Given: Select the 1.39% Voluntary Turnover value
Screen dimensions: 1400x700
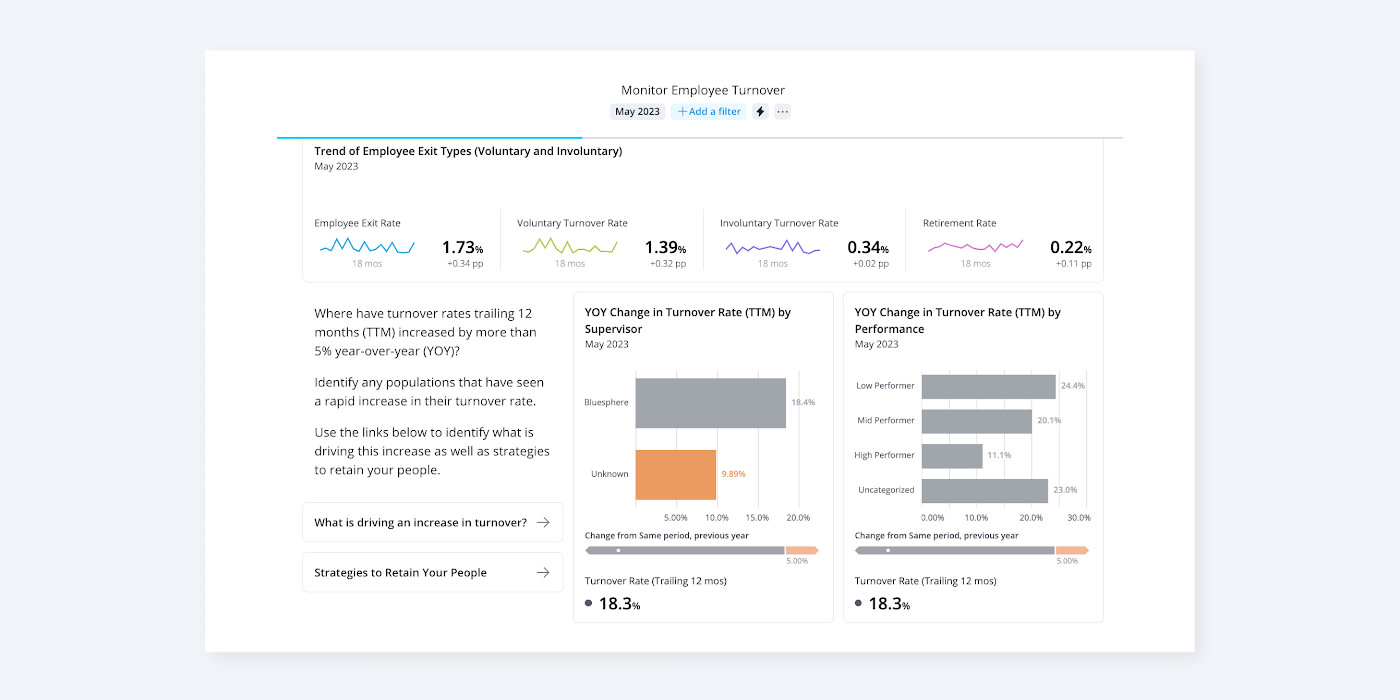Looking at the screenshot, I should (x=665, y=247).
